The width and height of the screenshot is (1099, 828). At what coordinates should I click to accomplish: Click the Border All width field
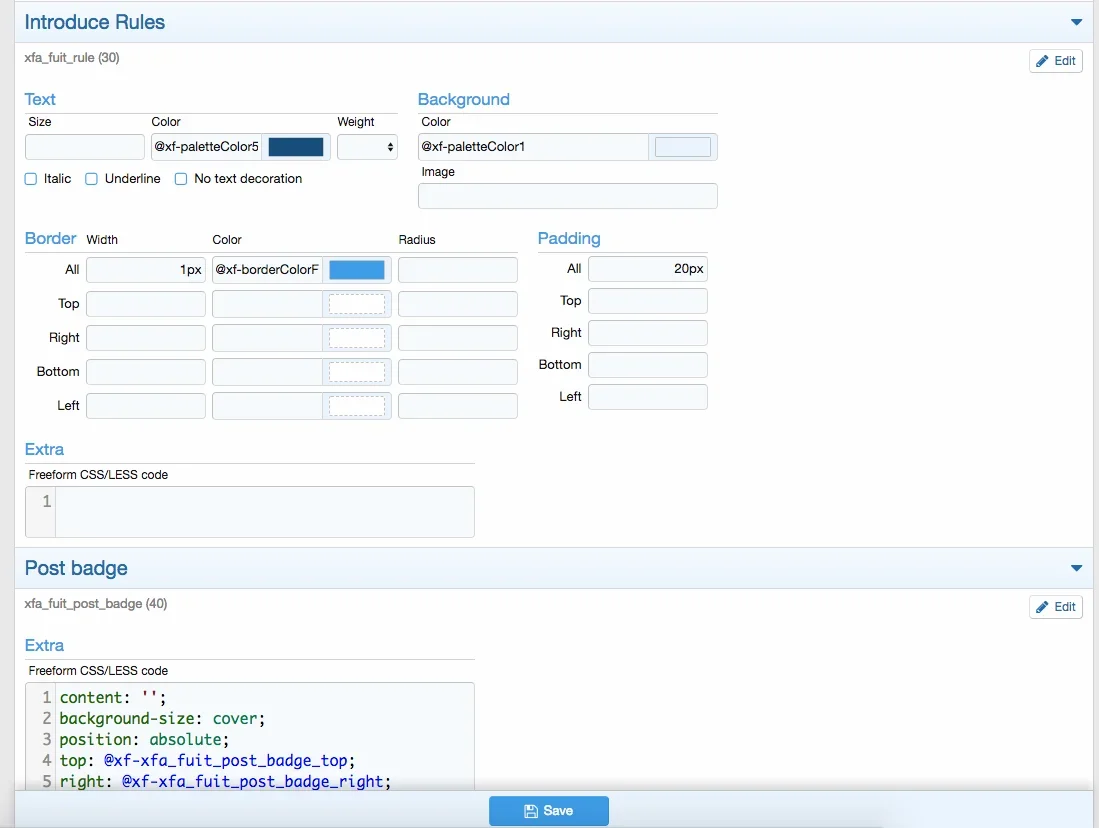point(146,270)
